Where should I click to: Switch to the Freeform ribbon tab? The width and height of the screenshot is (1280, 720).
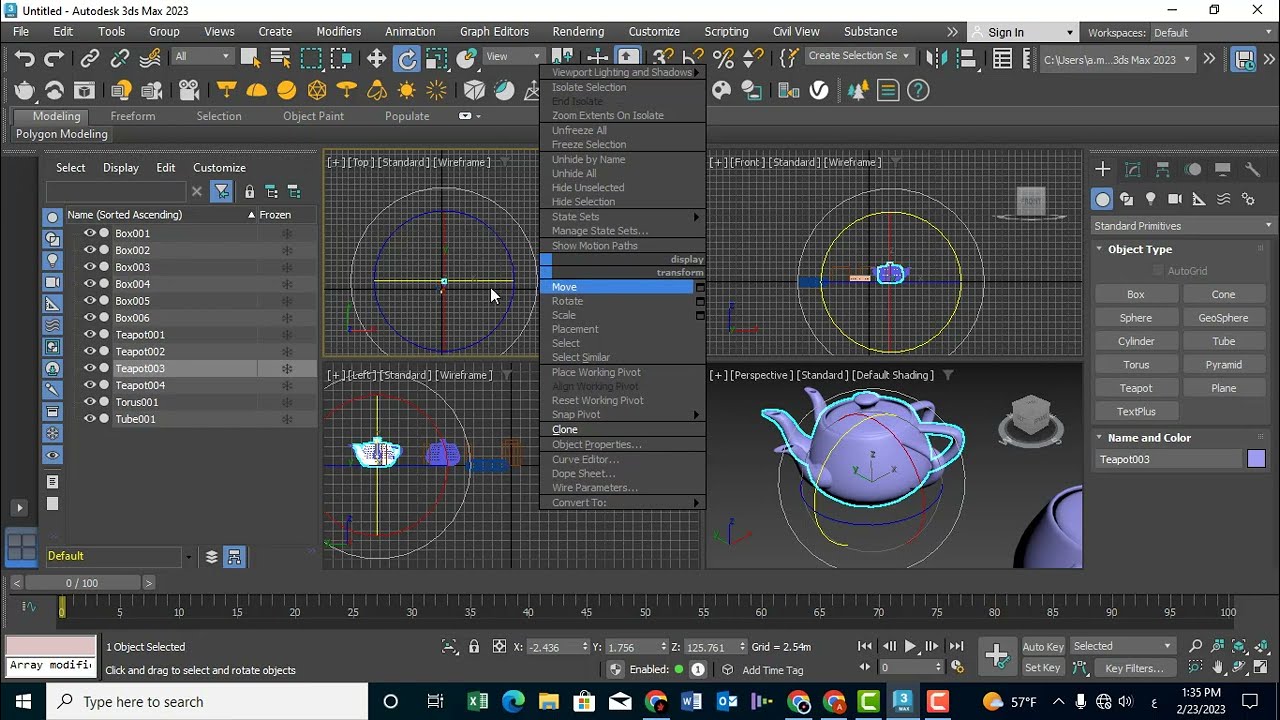133,116
